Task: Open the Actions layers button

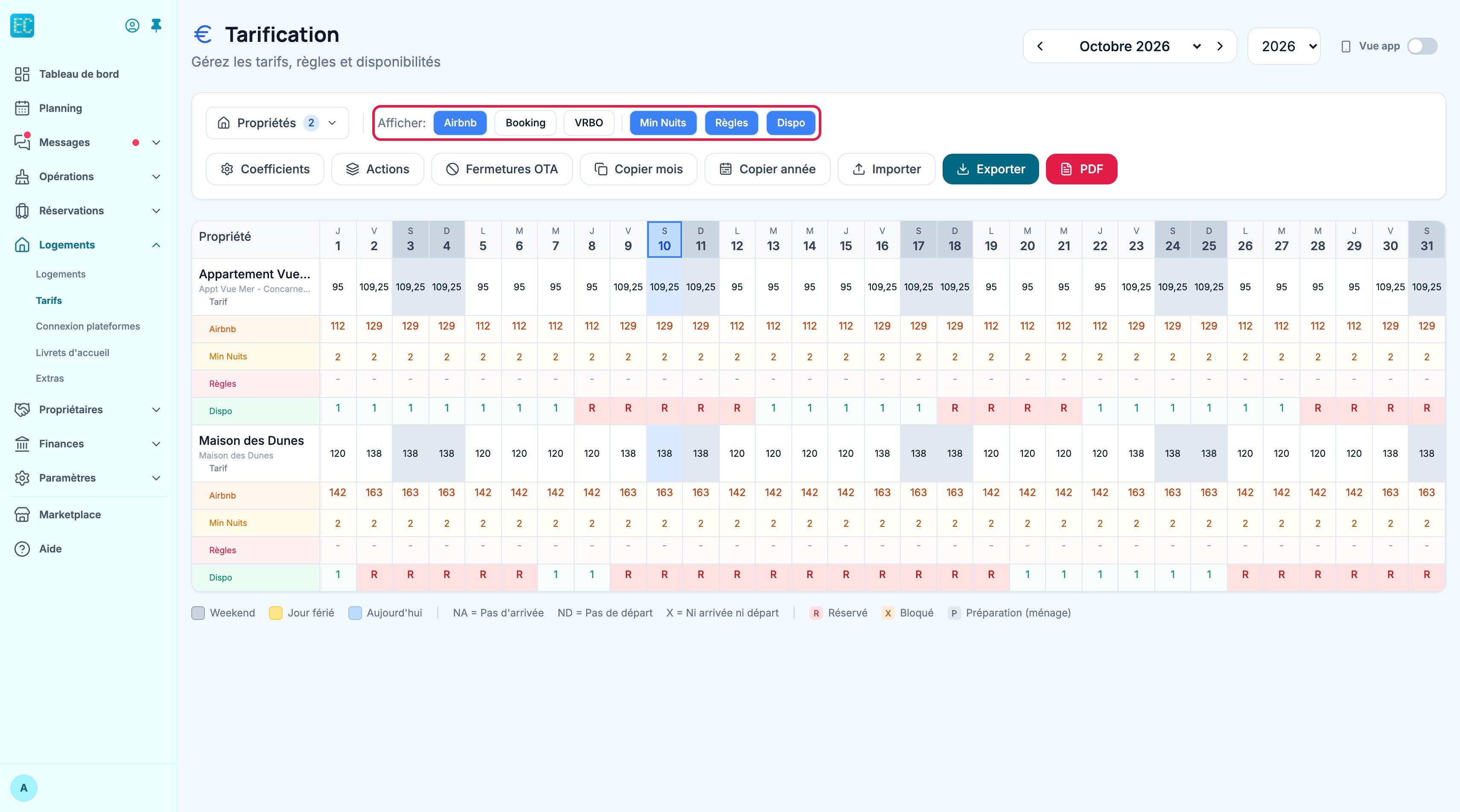Action: (x=377, y=169)
